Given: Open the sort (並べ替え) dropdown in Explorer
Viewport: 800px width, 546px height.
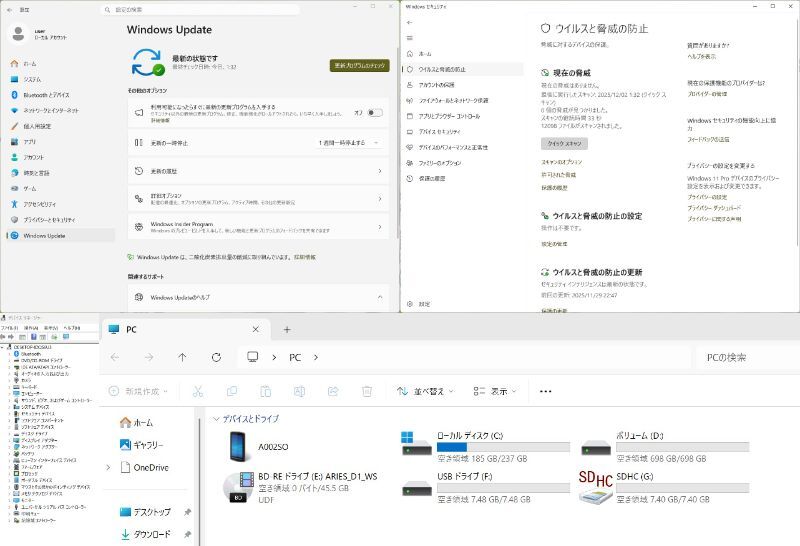Looking at the screenshot, I should [x=426, y=391].
